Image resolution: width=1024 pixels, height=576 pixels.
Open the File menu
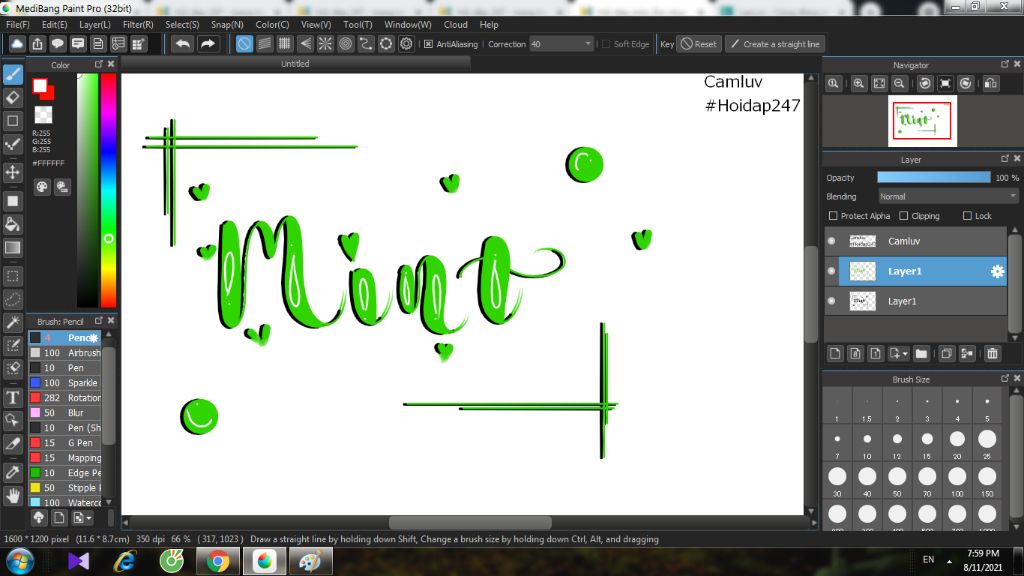[18, 25]
